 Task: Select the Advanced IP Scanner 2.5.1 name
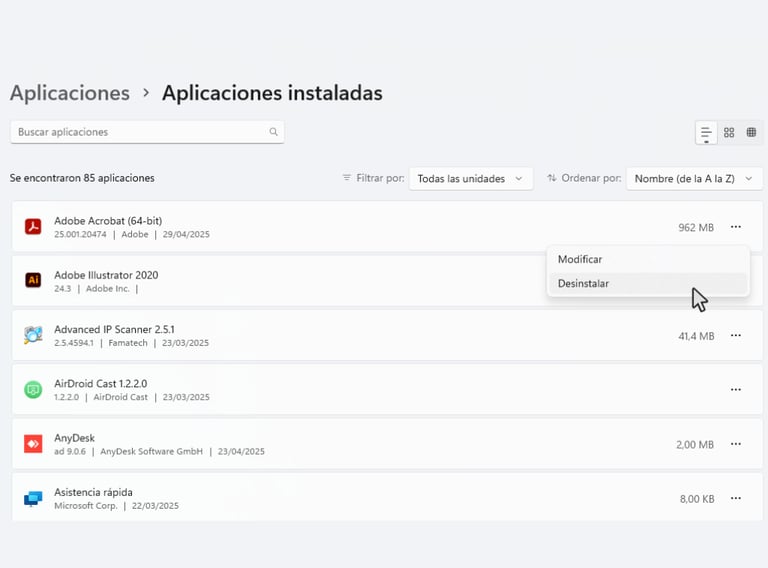114,330
